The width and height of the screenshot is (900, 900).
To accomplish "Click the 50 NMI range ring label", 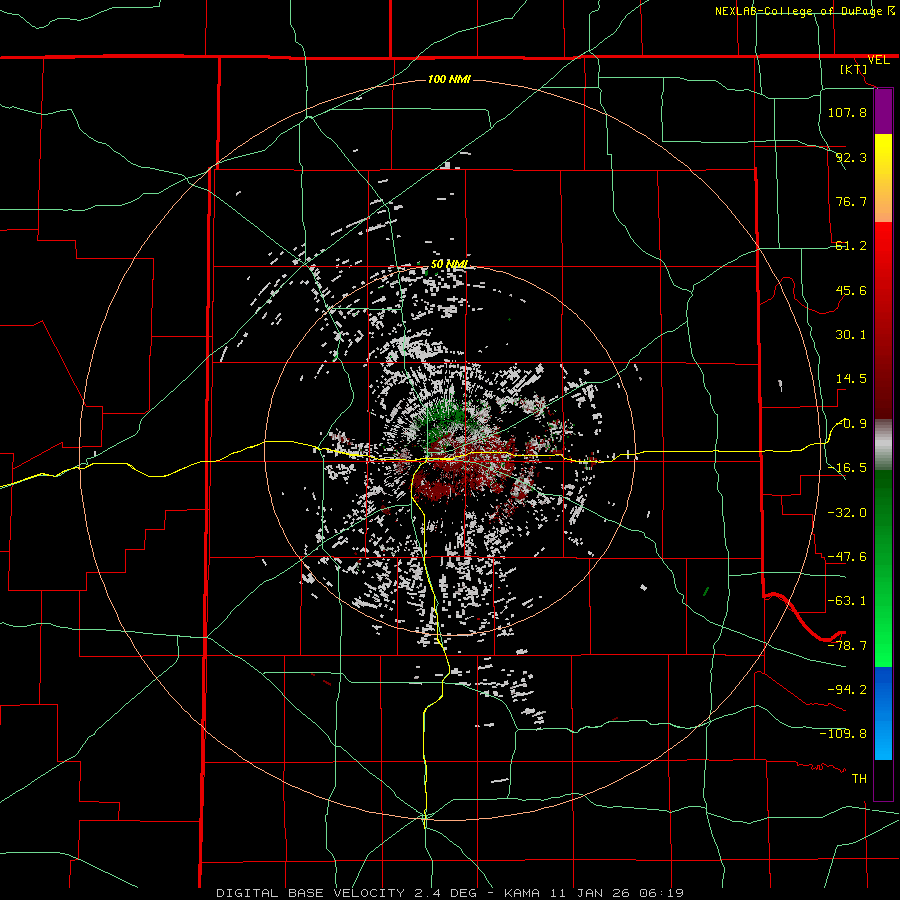I will coord(449,264).
